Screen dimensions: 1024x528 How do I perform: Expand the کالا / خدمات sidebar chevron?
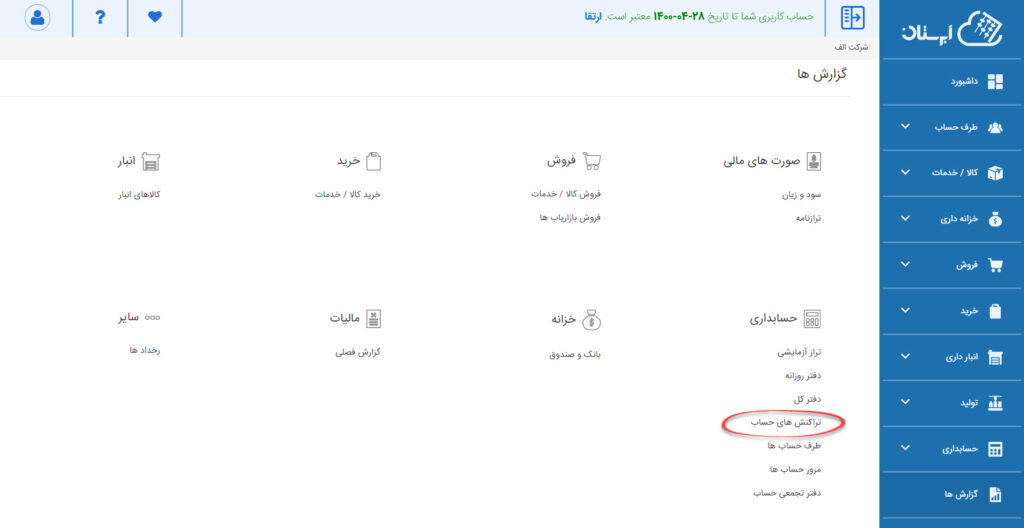coord(905,173)
